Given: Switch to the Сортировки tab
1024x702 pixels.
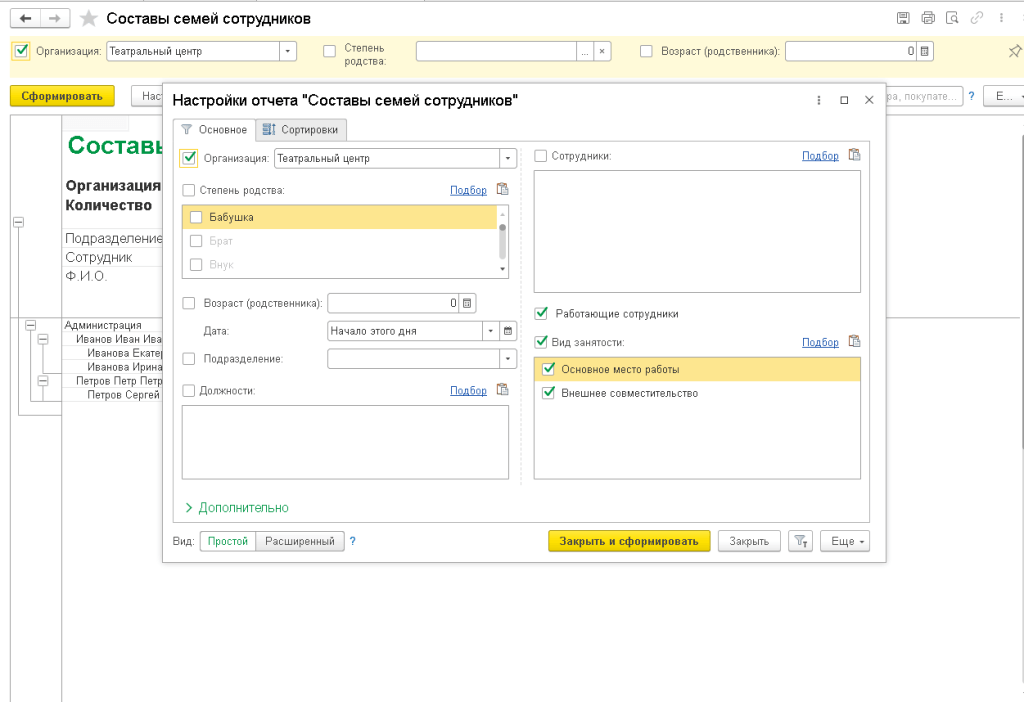Looking at the screenshot, I should coord(304,129).
